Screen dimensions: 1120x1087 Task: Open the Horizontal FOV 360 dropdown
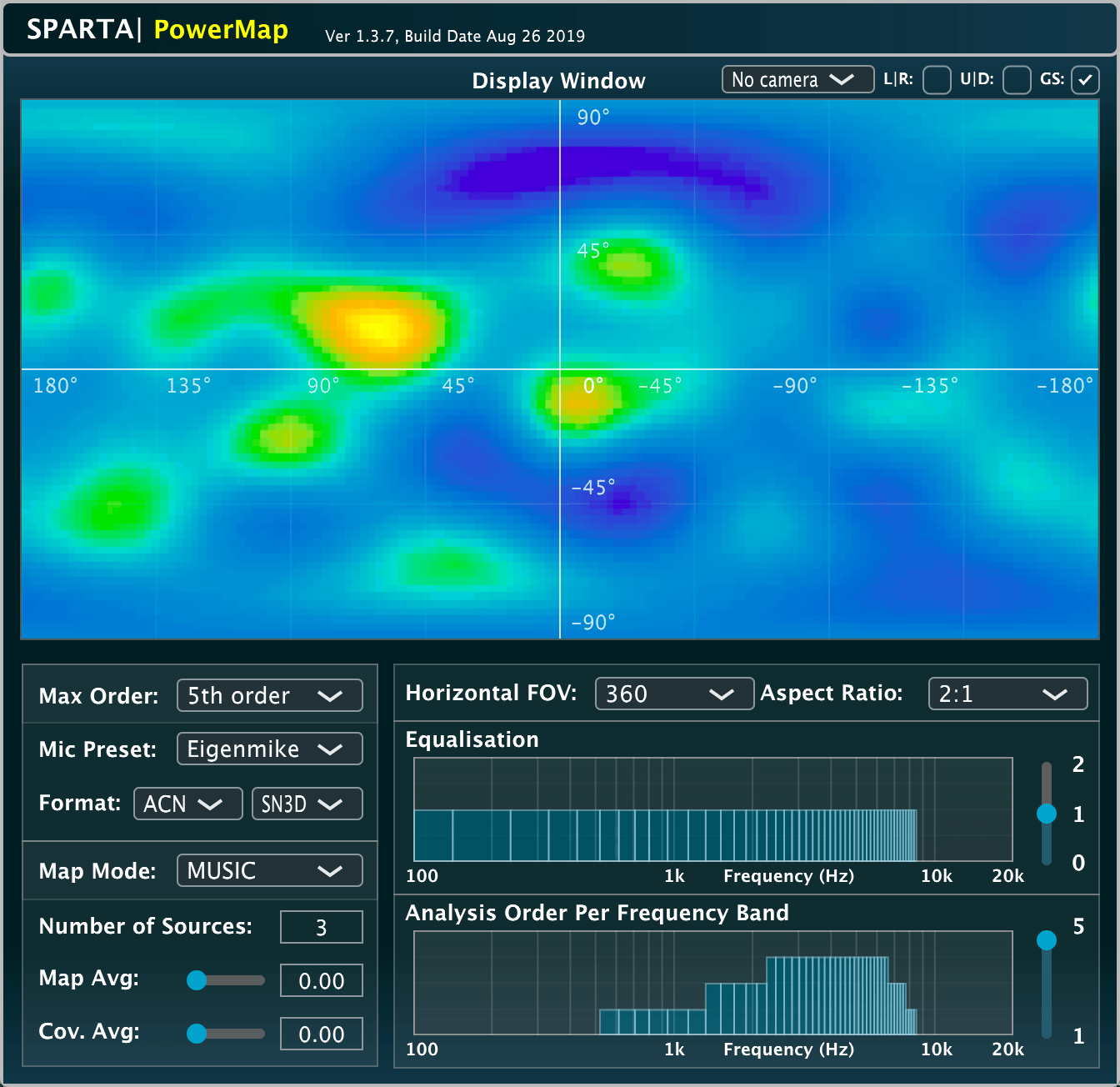pyautogui.click(x=673, y=694)
